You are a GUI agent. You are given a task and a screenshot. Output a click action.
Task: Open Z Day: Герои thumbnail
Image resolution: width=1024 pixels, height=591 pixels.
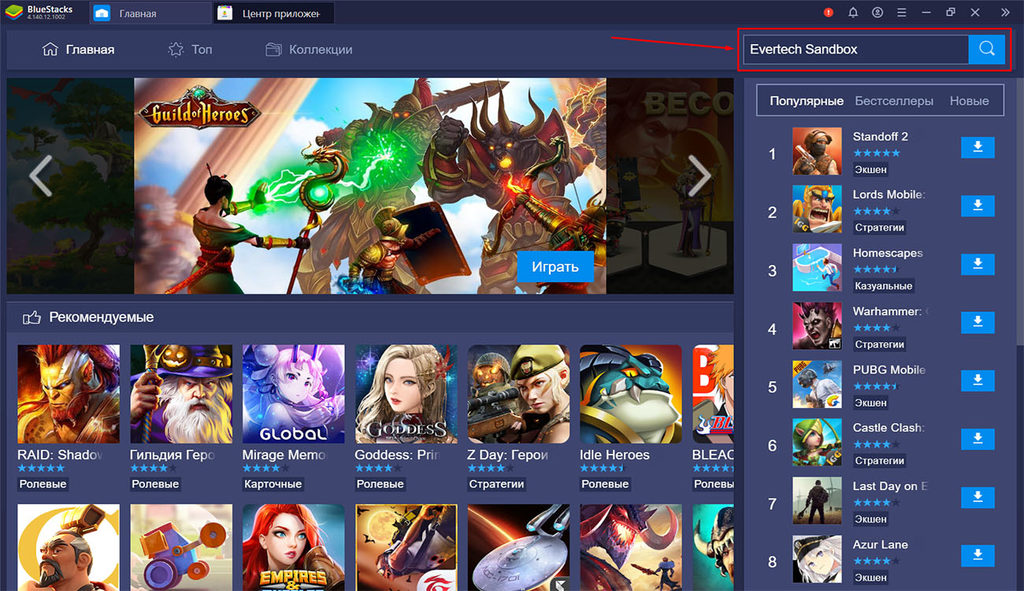519,394
